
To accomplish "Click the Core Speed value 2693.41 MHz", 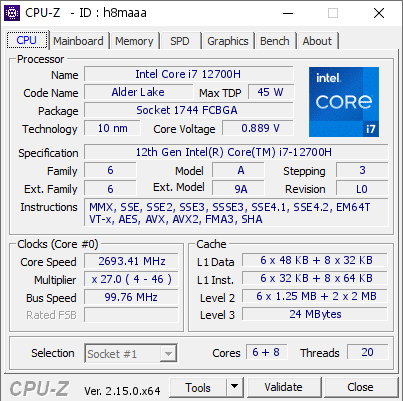I will (131, 261).
